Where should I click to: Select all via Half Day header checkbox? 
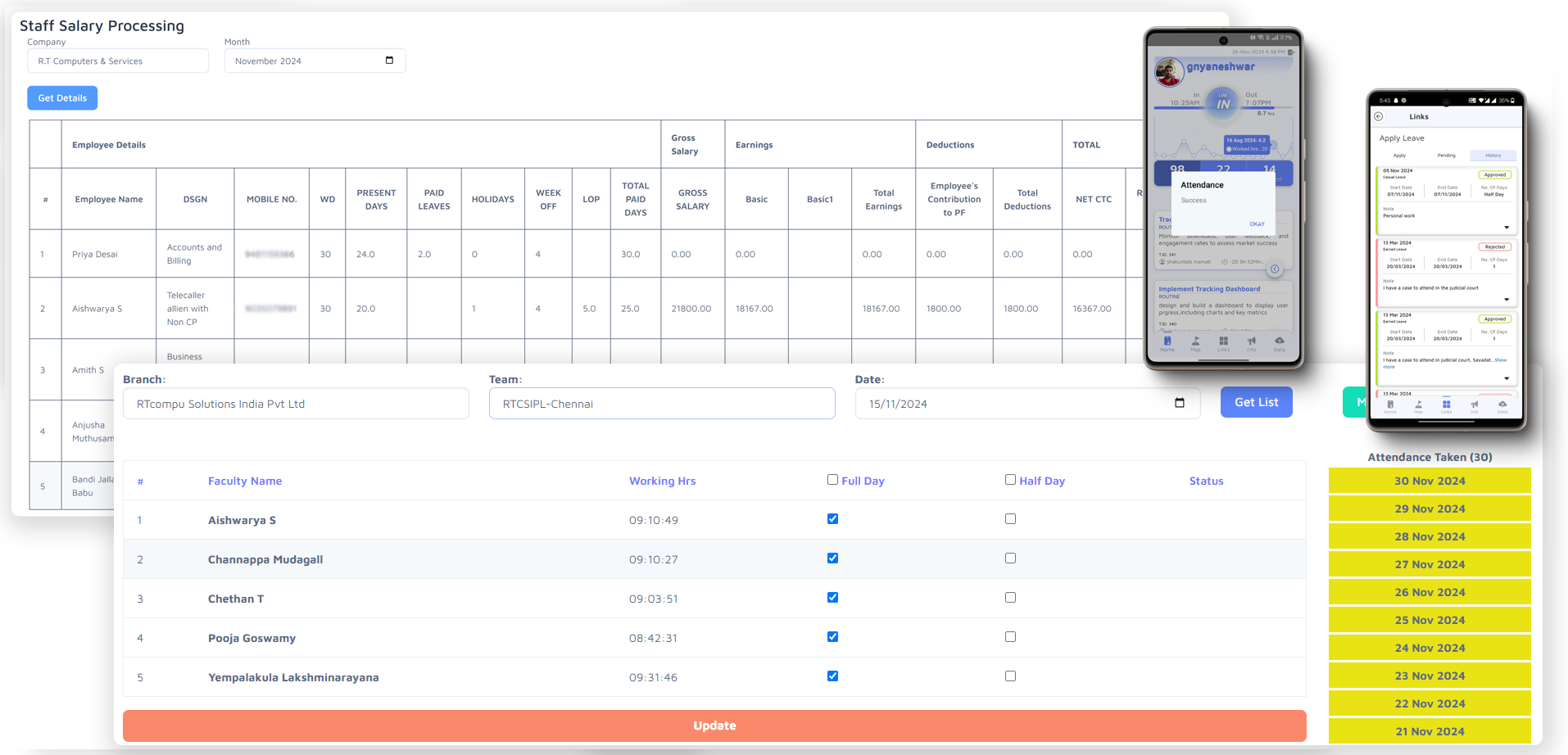point(1010,479)
